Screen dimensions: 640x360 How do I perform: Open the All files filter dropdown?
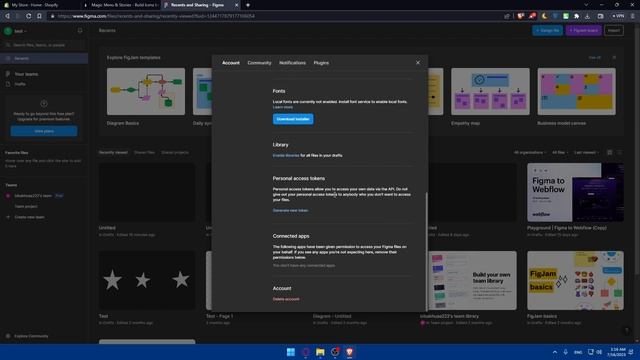pos(560,153)
